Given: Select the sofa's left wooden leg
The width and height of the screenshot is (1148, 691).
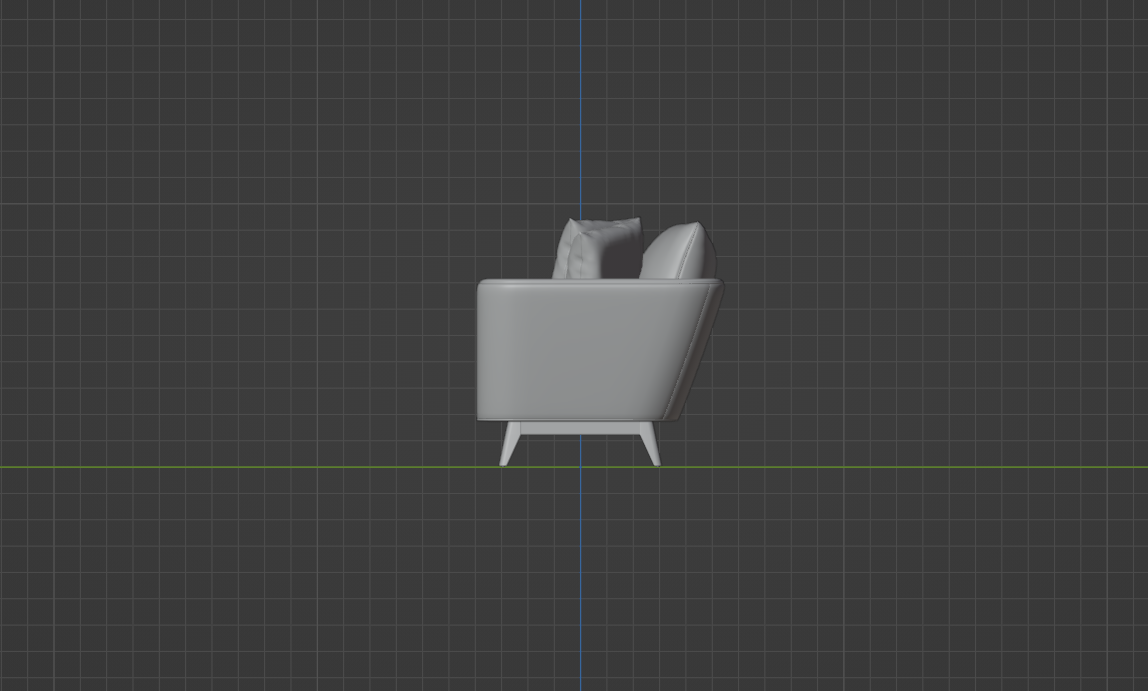Looking at the screenshot, I should click(510, 444).
